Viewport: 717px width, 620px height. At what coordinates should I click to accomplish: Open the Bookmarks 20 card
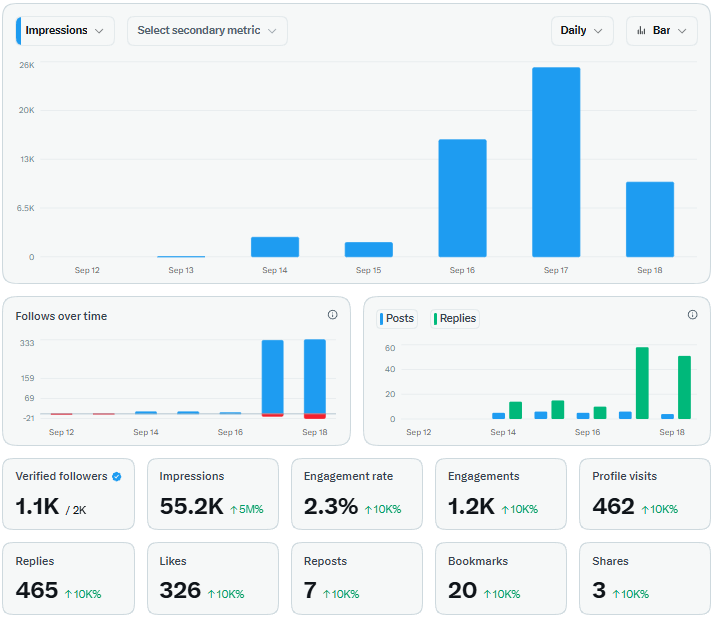pyautogui.click(x=501, y=579)
